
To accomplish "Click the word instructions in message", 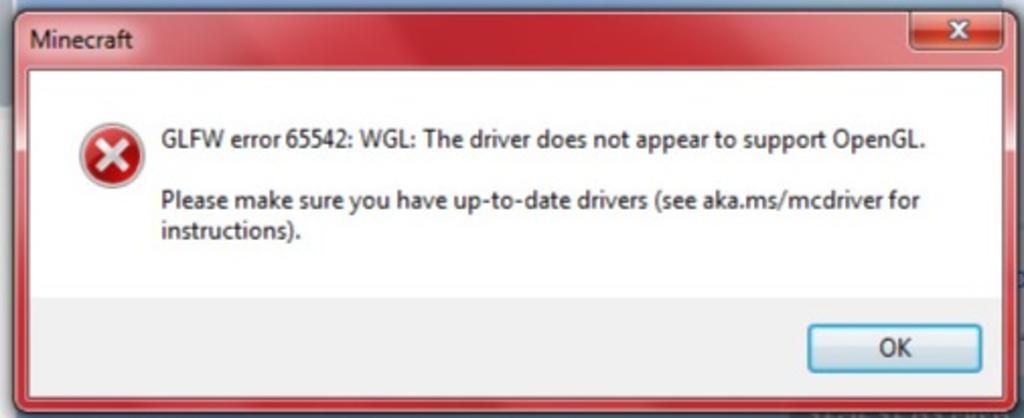I will (225, 231).
